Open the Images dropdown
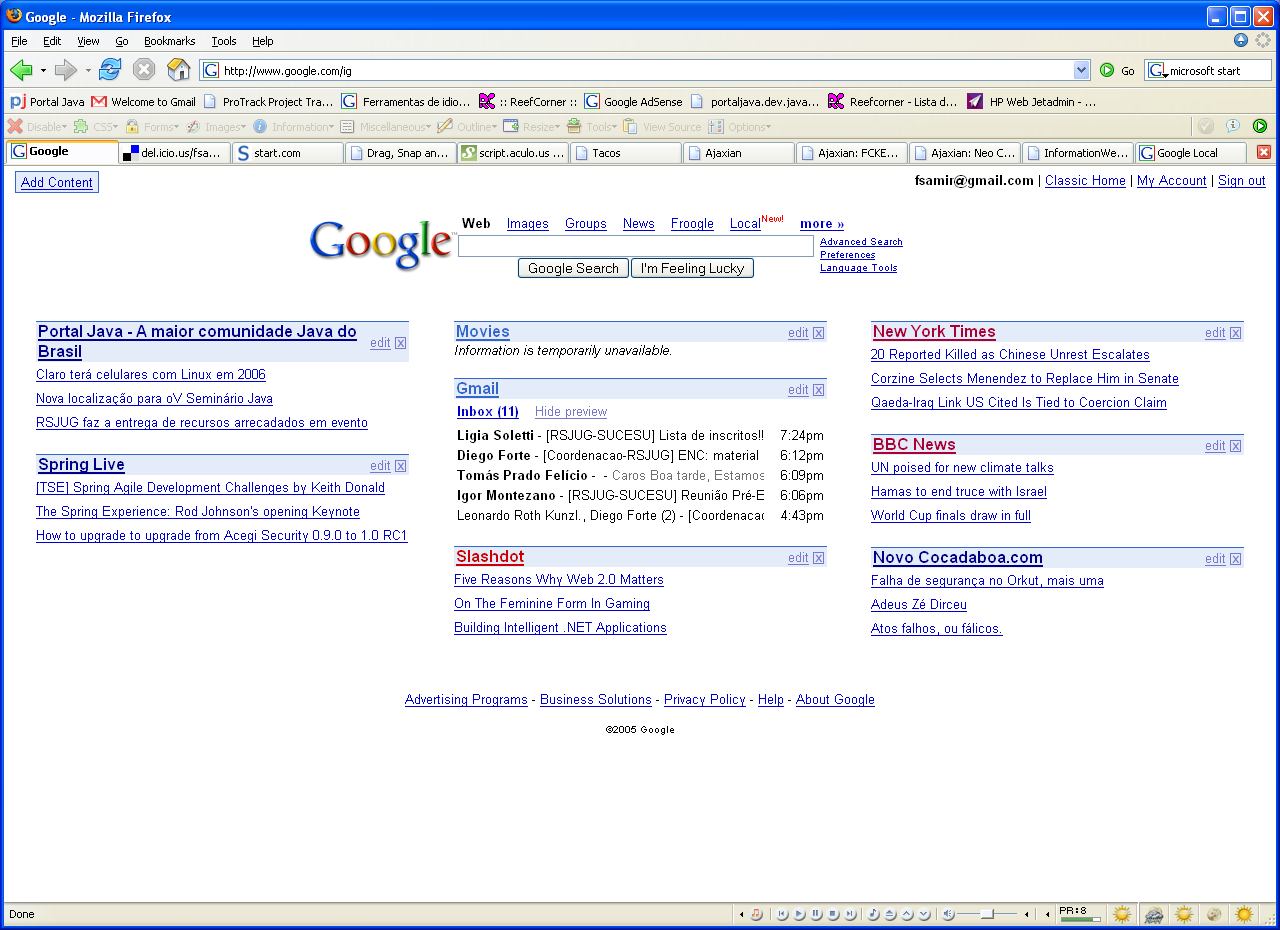 216,127
